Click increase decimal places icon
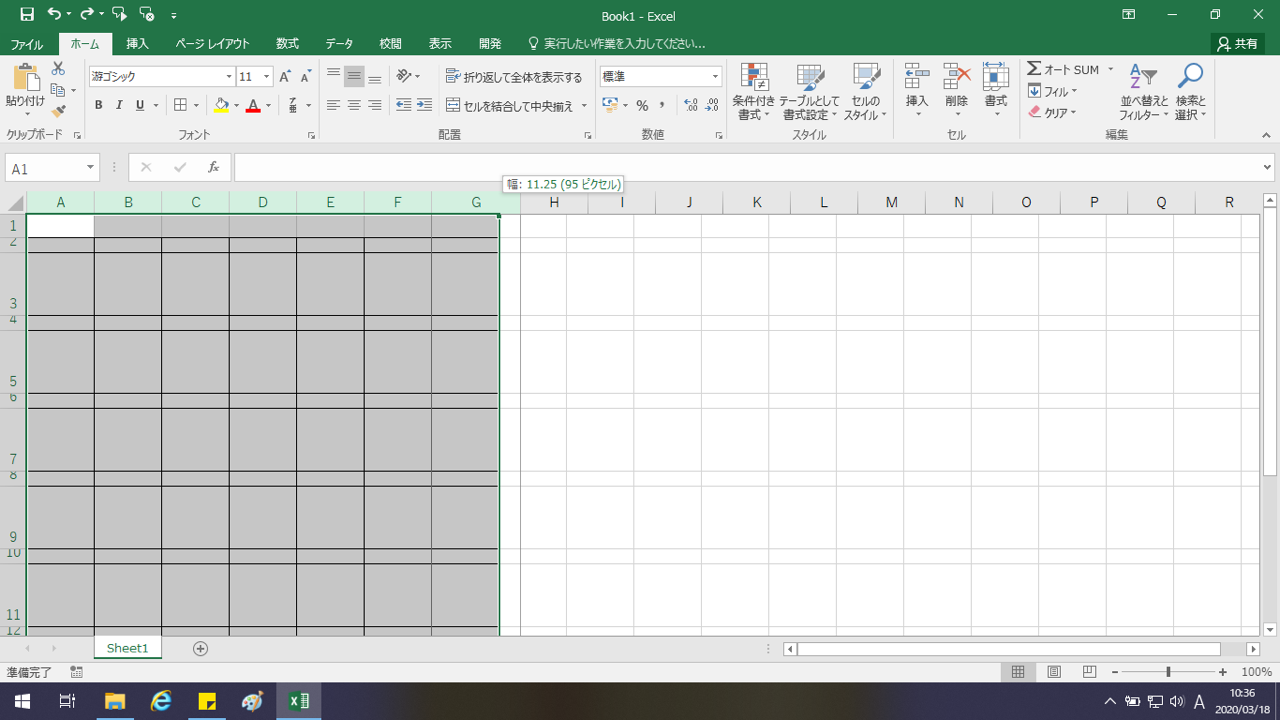This screenshot has height=720, width=1280. tap(691, 105)
